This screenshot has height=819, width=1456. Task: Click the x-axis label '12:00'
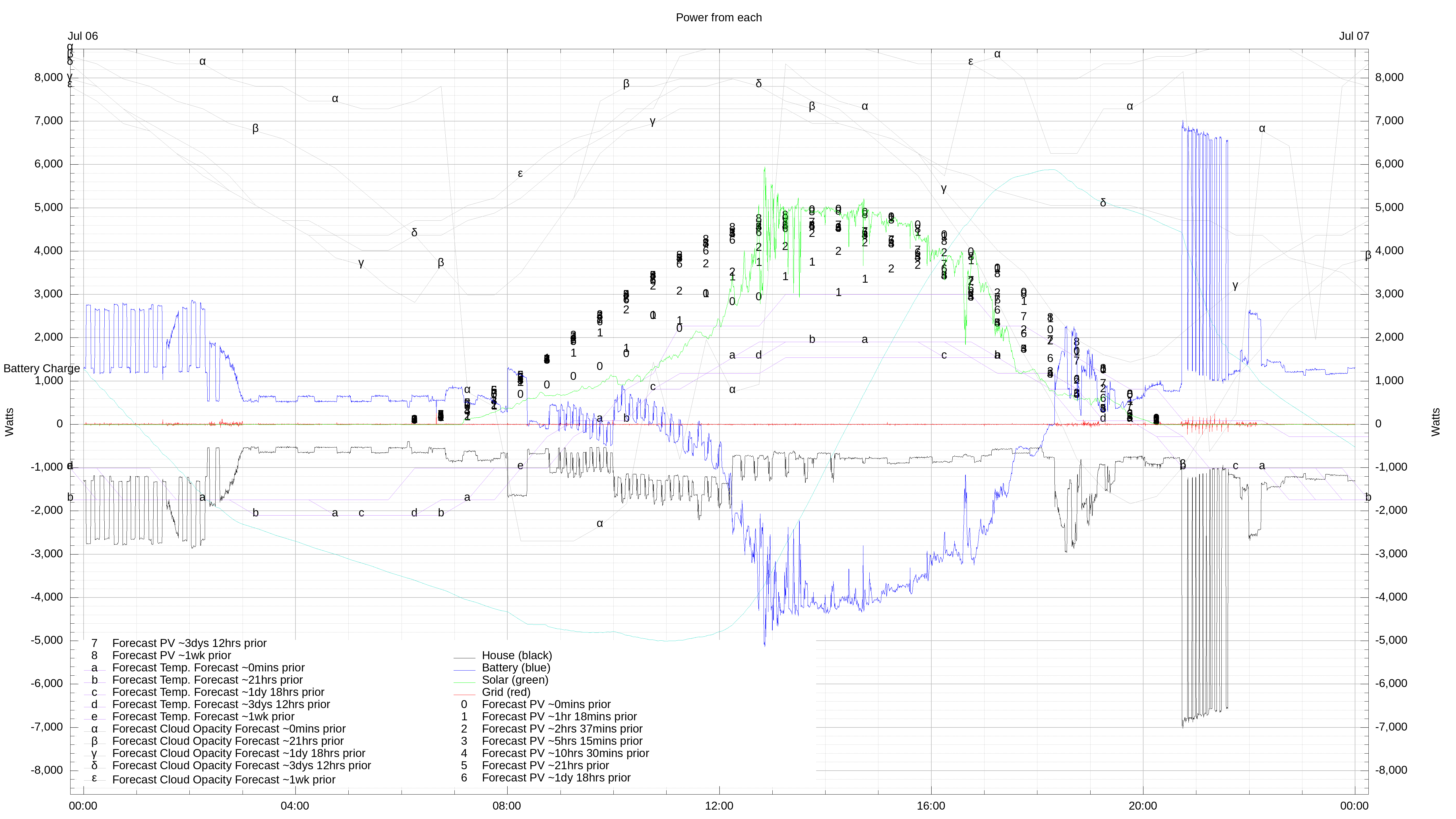(x=719, y=806)
